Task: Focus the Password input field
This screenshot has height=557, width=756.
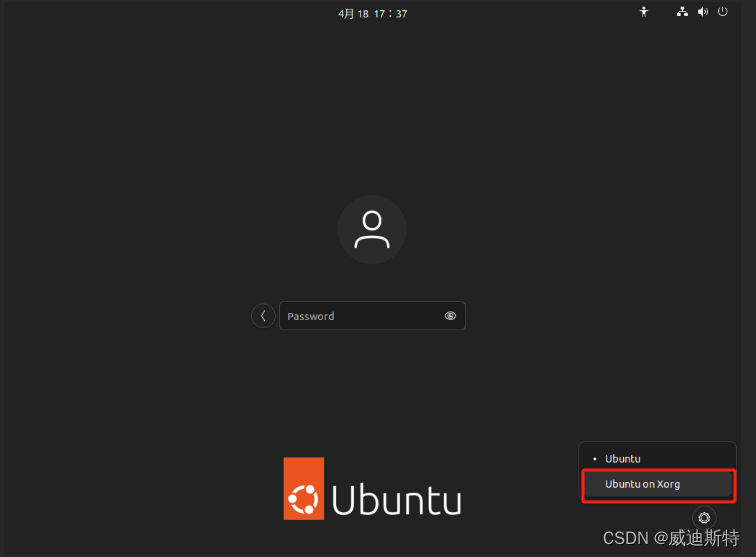Action: point(372,316)
